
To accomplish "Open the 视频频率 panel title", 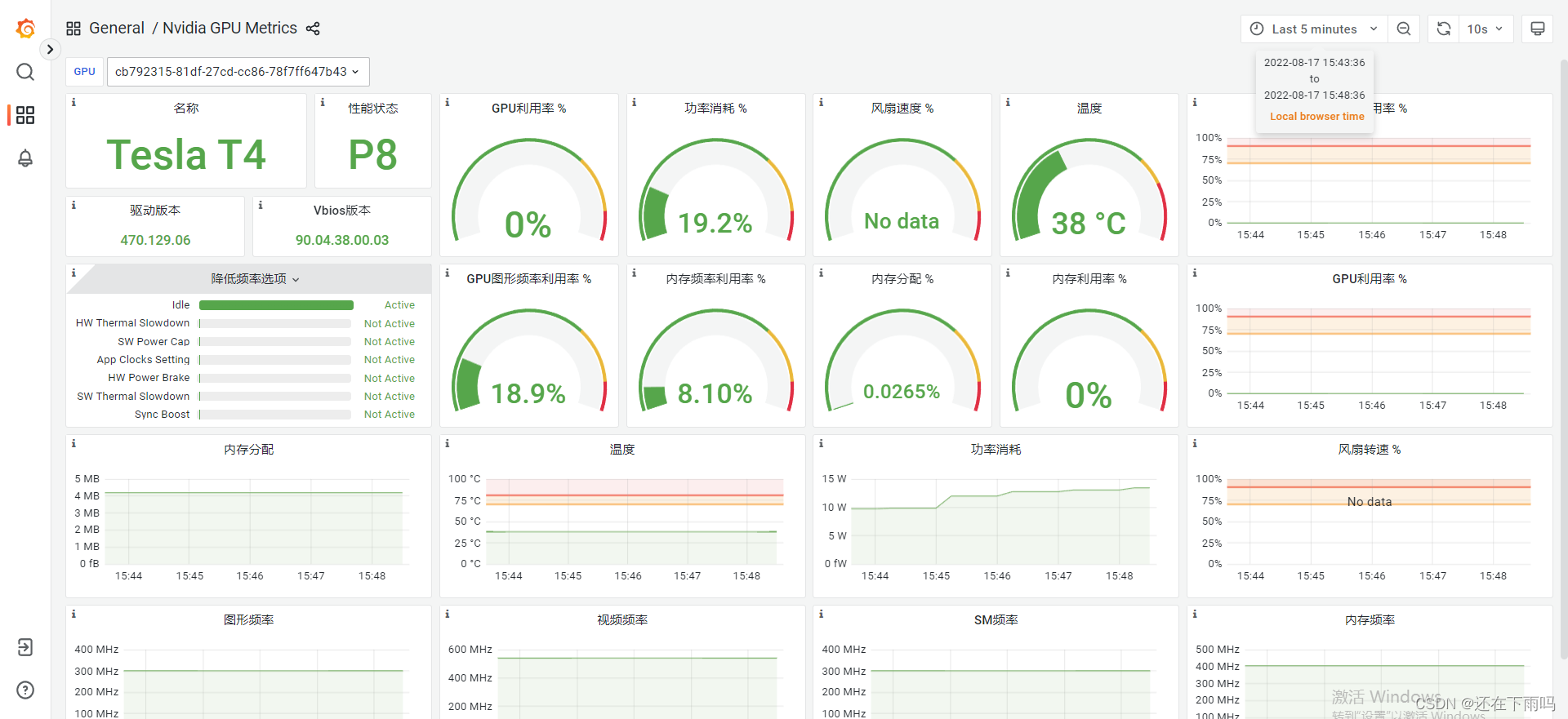I will point(622,620).
